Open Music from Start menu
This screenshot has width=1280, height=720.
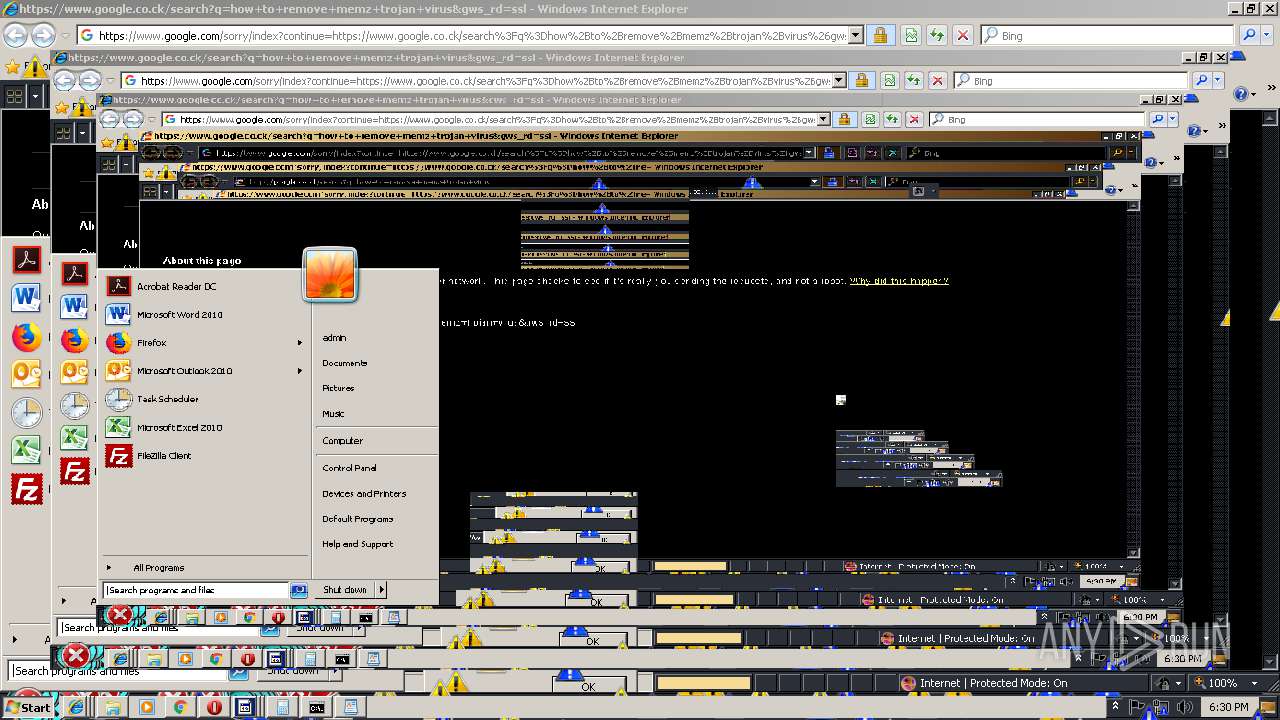click(x=333, y=413)
